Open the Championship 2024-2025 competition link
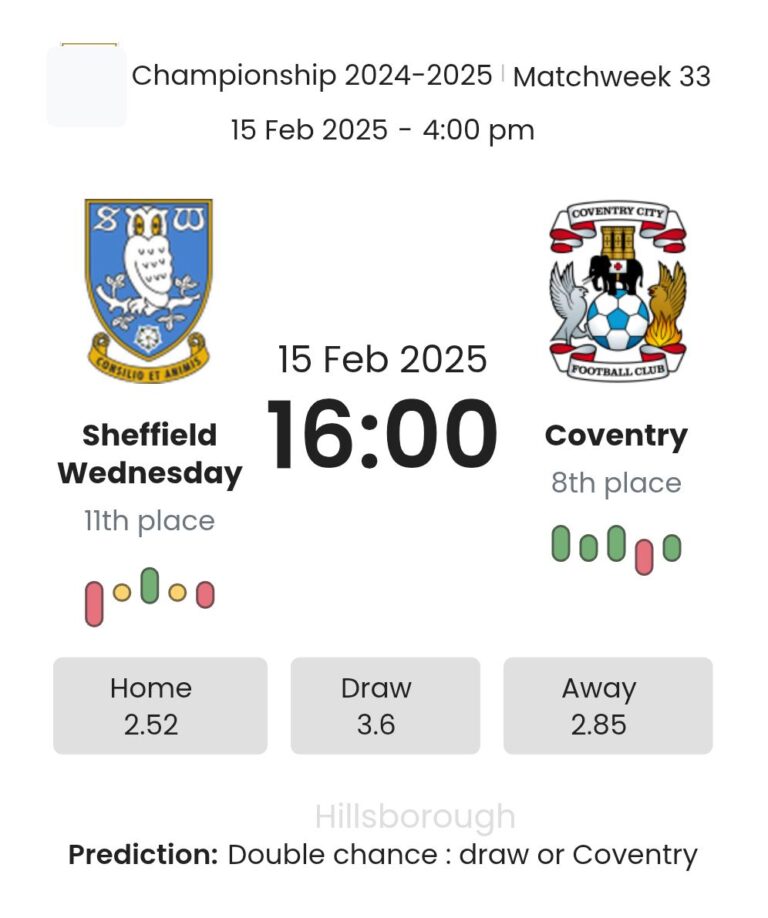Viewport: 768px width, 918px height. click(x=312, y=75)
